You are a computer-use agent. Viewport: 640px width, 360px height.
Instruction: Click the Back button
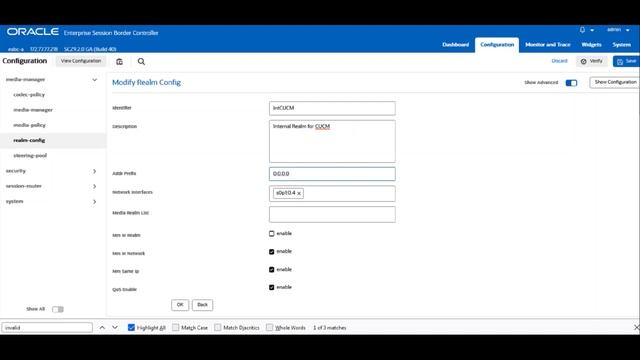click(x=202, y=305)
